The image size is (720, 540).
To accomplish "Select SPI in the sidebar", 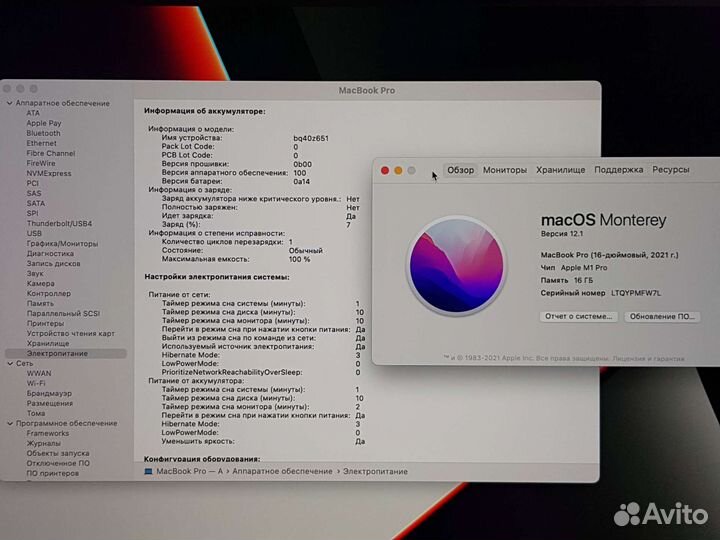I will (x=32, y=214).
